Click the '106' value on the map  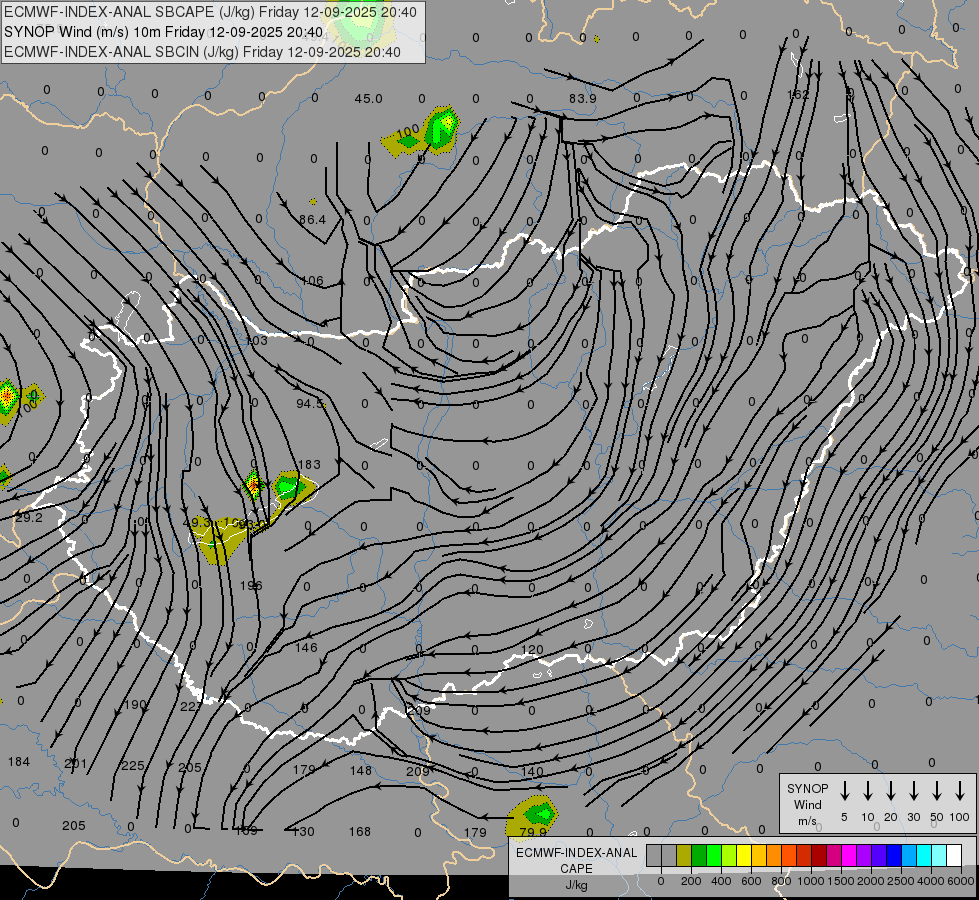point(312,280)
